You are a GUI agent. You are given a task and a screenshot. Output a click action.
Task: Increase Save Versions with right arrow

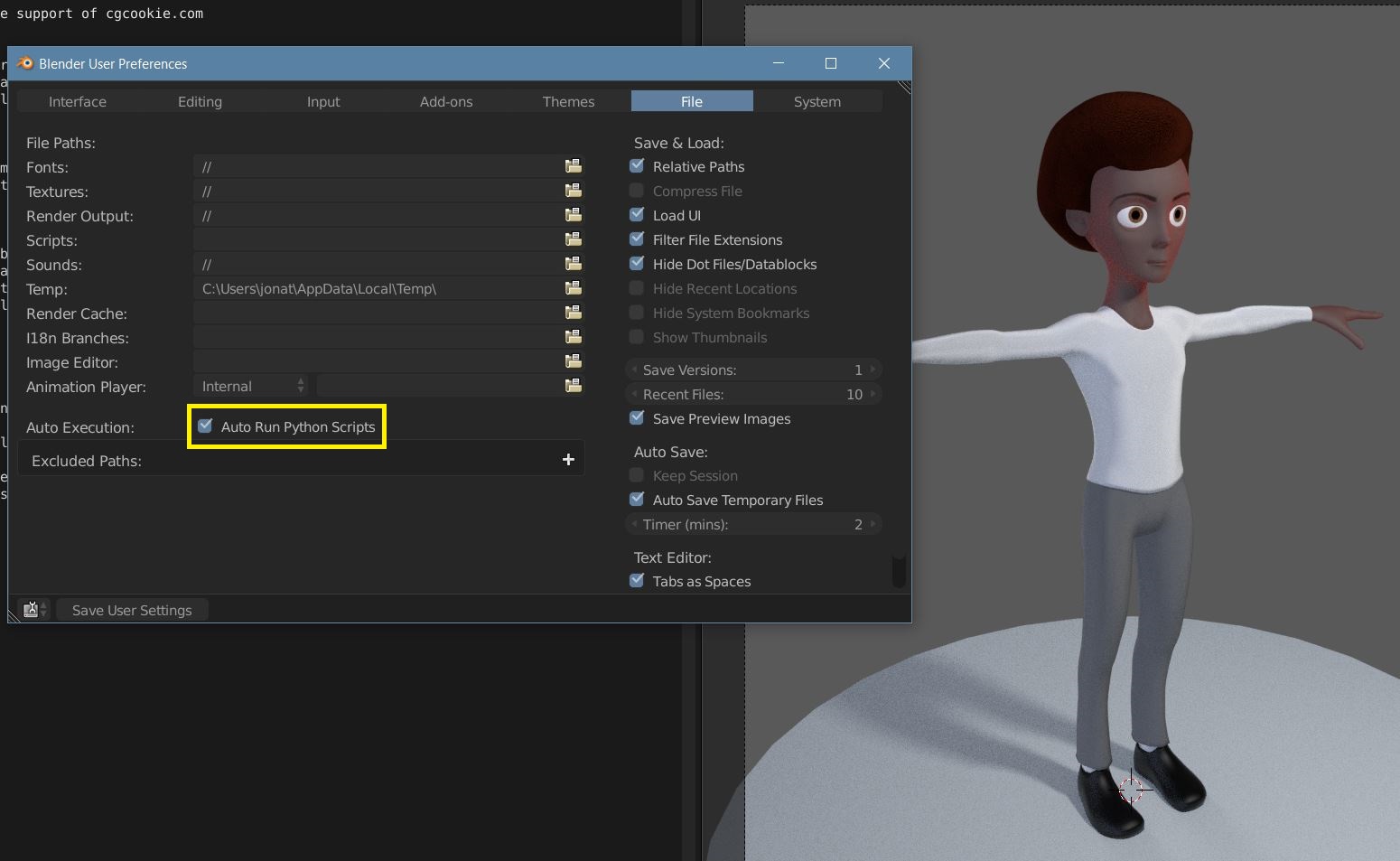pyautogui.click(x=873, y=370)
